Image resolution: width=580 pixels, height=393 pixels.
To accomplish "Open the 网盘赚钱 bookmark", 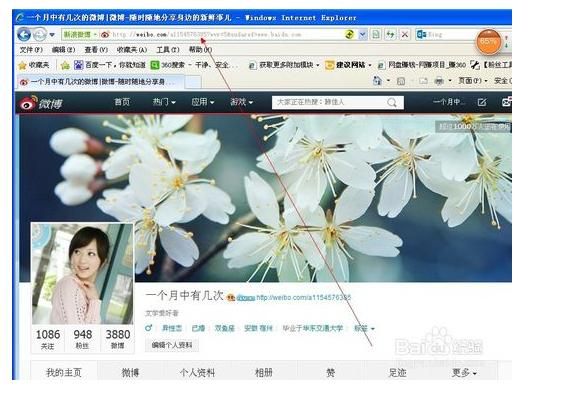I will point(421,65).
